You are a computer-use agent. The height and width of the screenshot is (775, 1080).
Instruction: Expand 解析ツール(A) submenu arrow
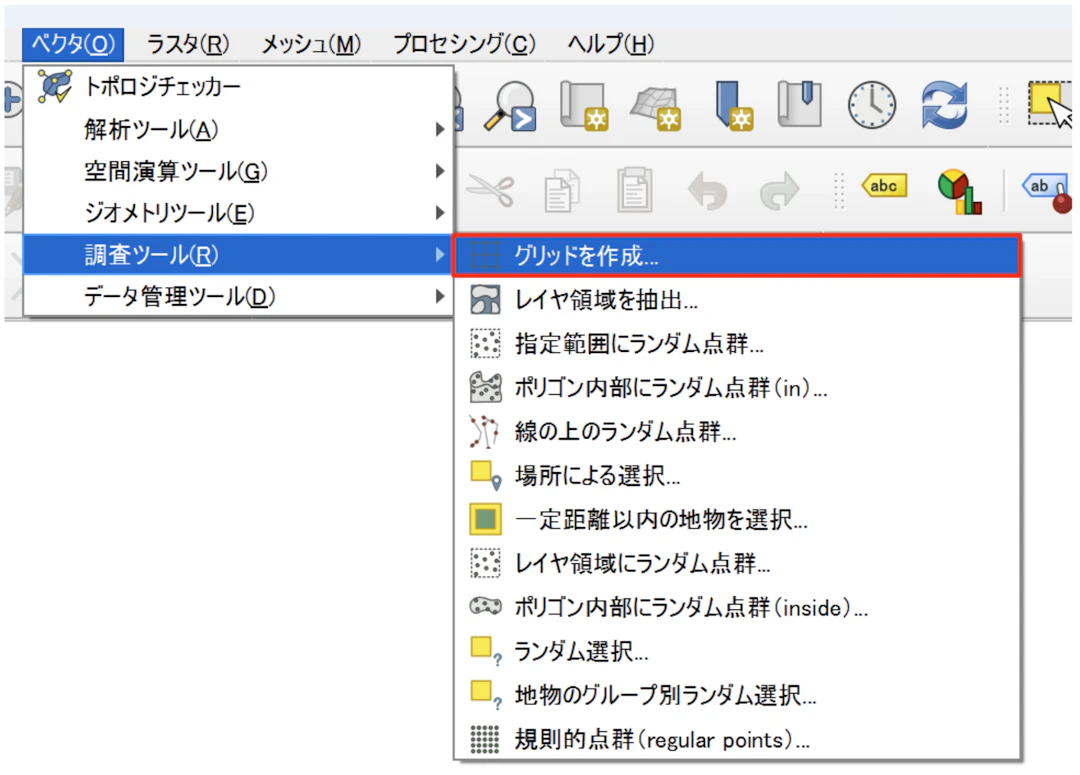click(x=440, y=130)
